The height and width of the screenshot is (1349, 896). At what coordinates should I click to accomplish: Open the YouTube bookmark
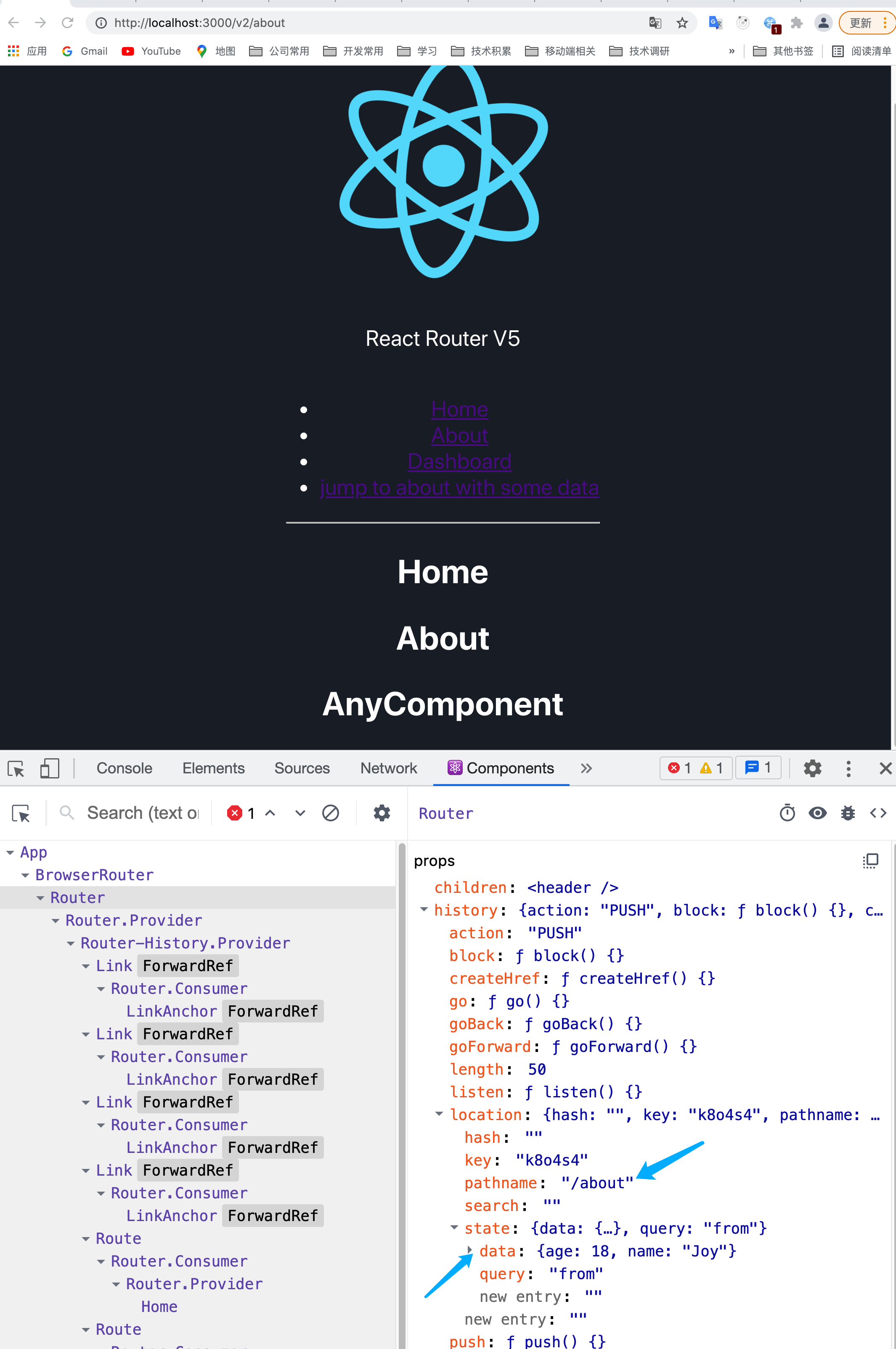coord(151,51)
